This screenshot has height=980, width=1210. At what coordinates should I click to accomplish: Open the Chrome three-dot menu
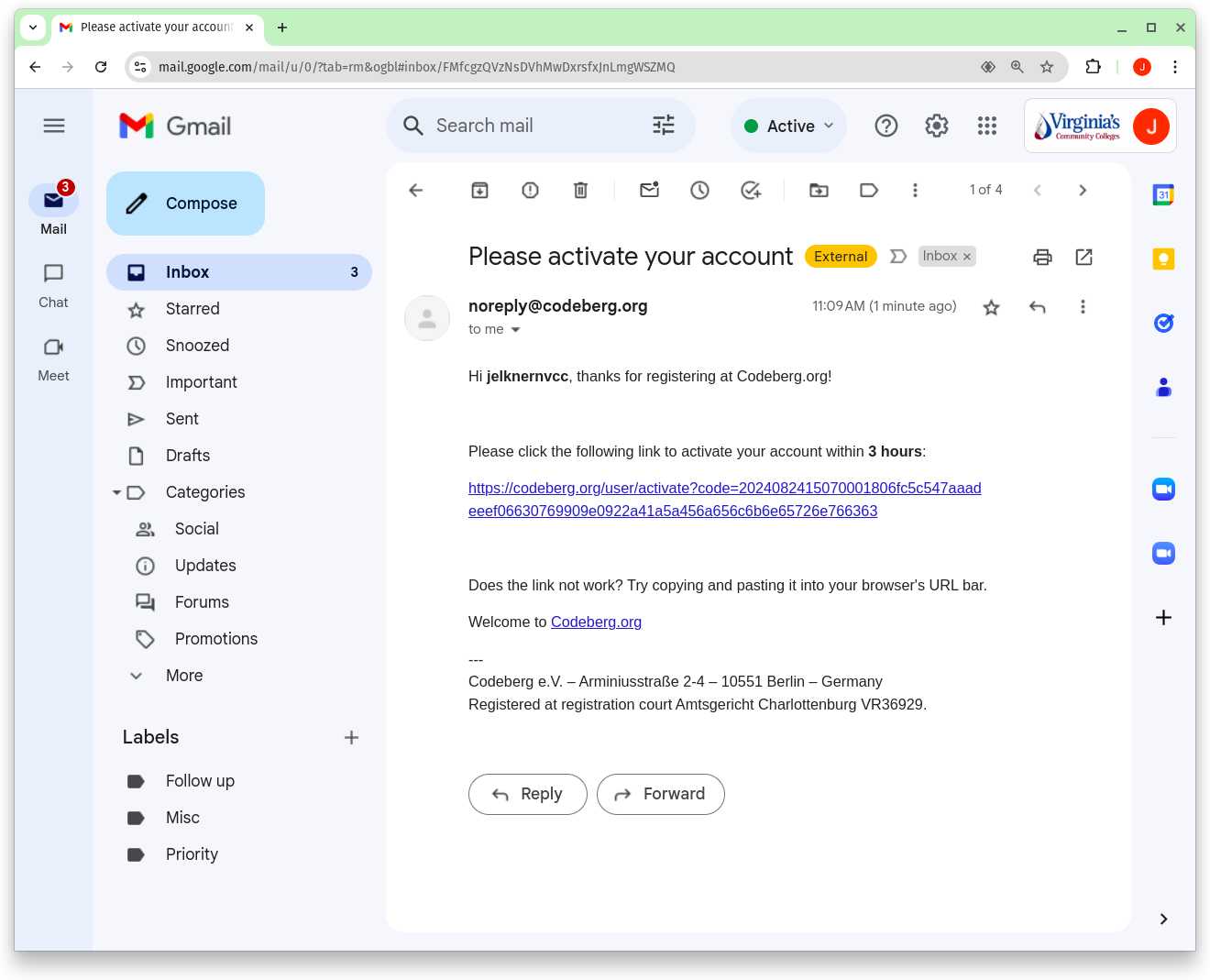(1175, 67)
